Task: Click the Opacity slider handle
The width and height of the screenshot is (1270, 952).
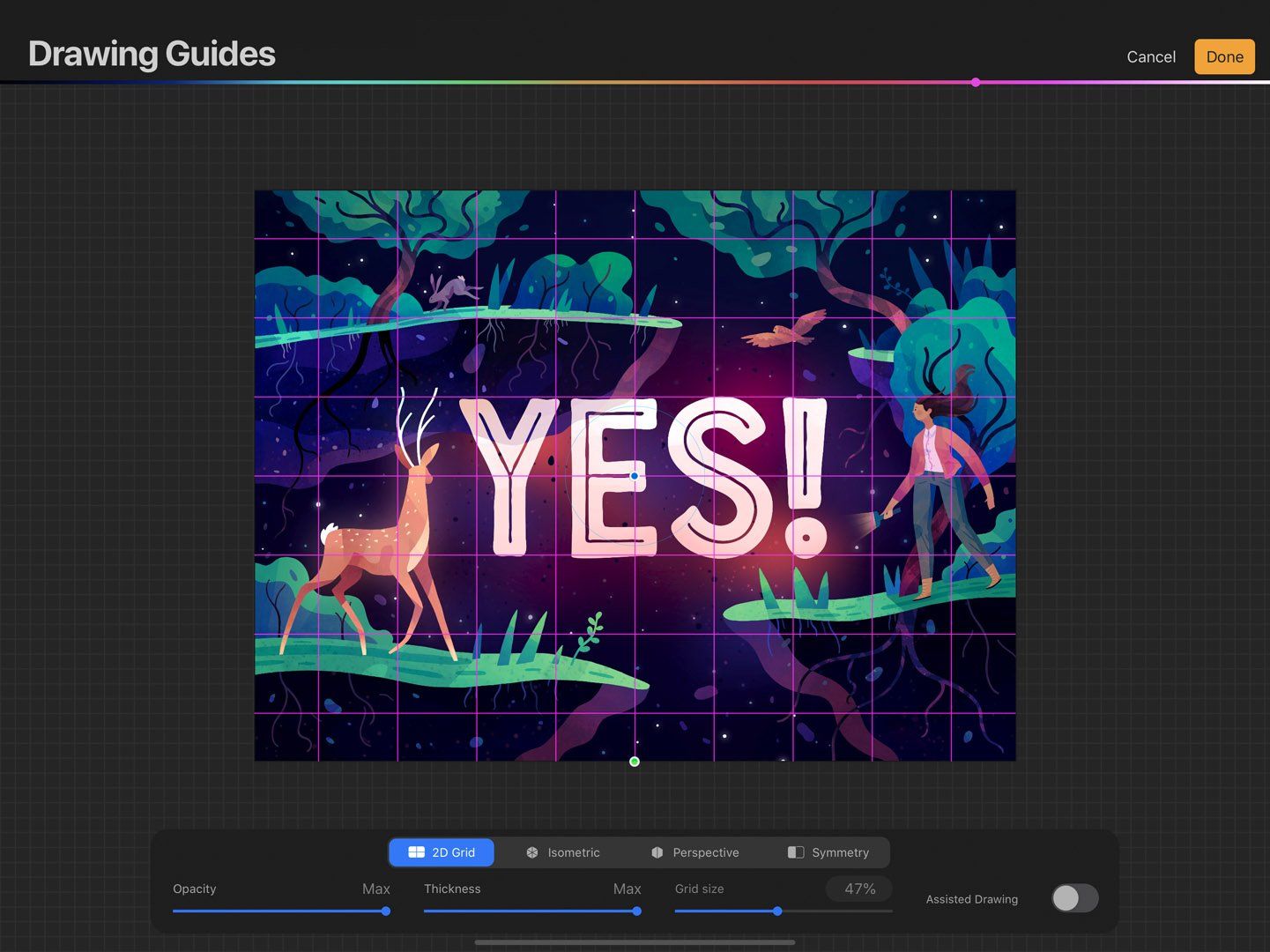Action: click(x=385, y=911)
